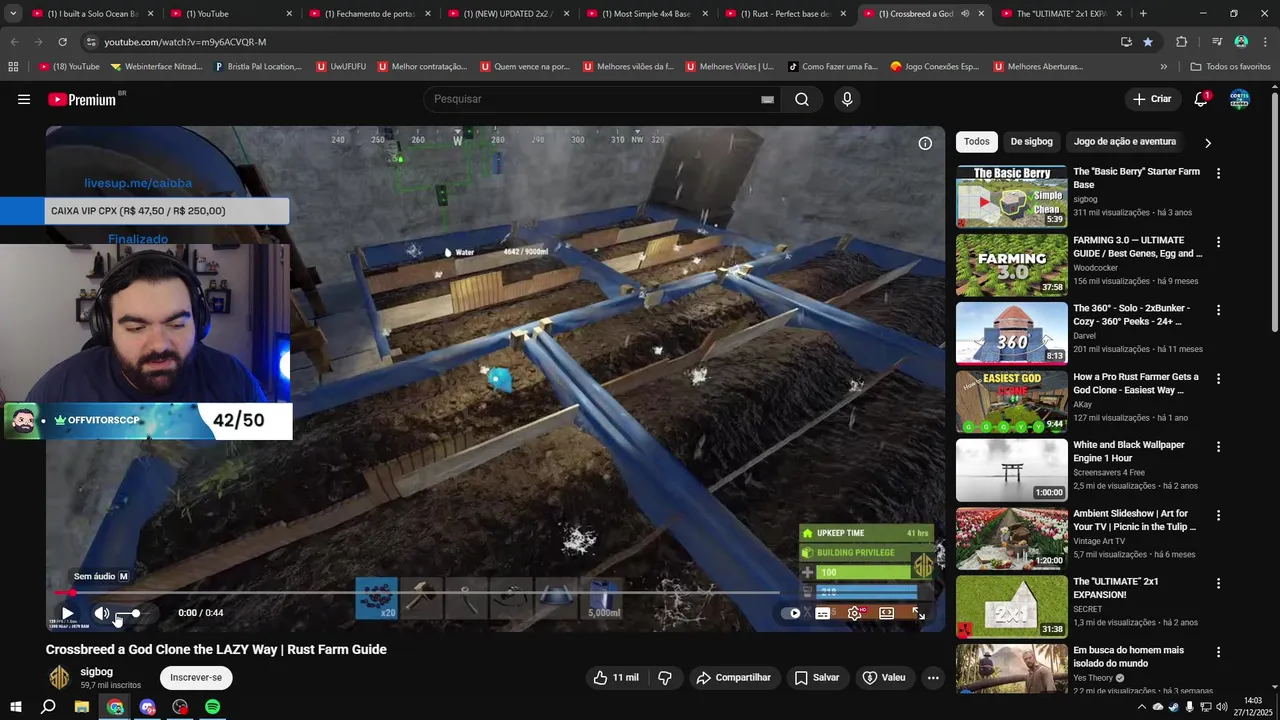Open the browser extensions puzzle icon
The width and height of the screenshot is (1280, 720).
click(1181, 42)
